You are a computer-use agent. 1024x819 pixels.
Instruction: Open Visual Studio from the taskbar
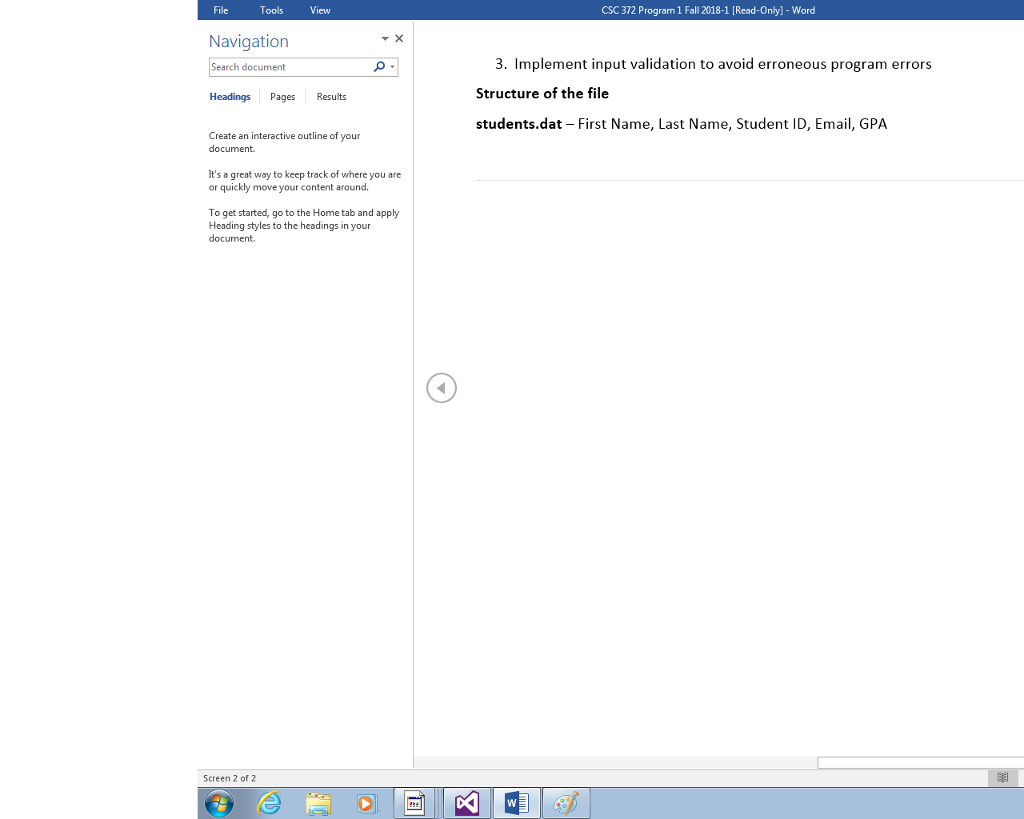click(466, 803)
